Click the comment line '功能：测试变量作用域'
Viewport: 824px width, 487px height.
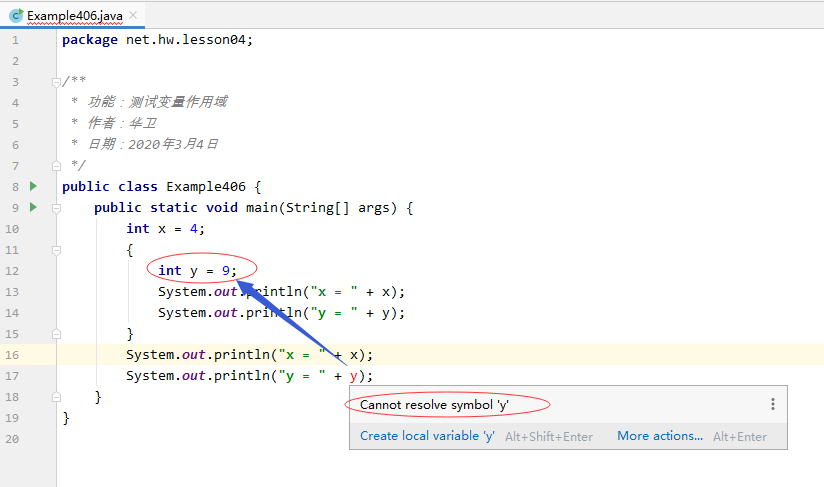tap(150, 102)
